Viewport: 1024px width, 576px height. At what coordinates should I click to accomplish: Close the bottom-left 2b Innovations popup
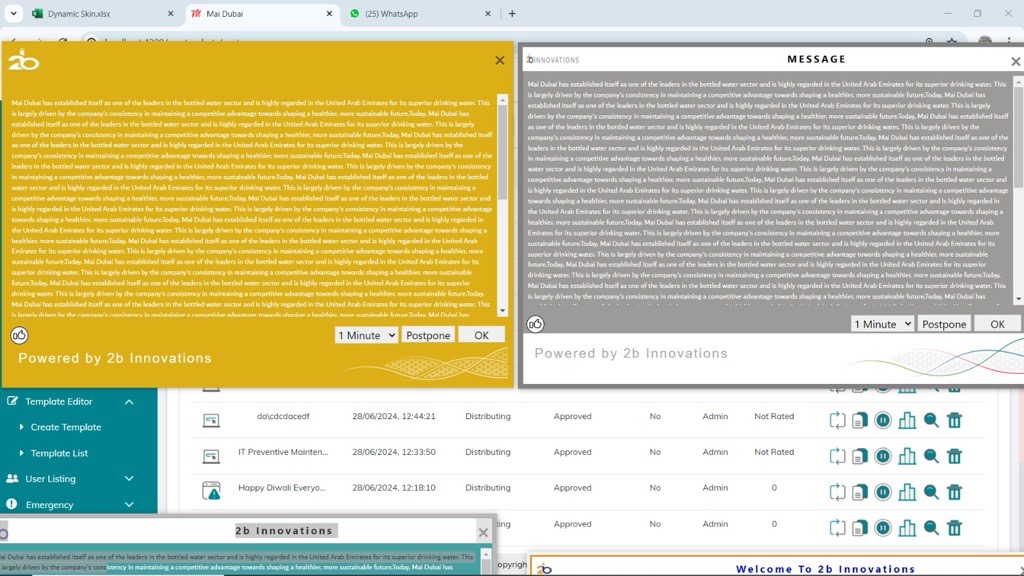483,533
